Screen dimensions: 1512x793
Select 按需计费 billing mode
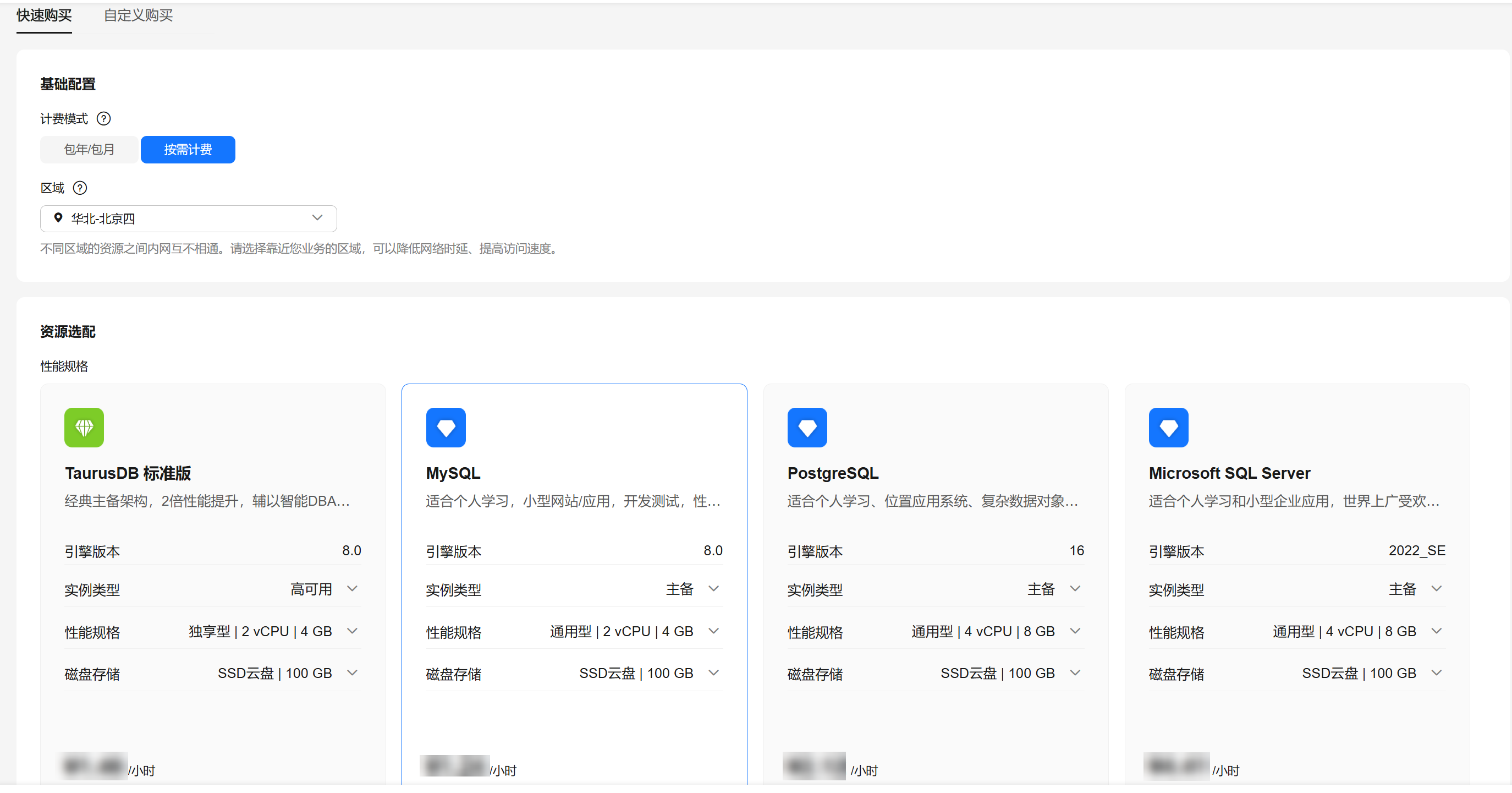tap(188, 150)
